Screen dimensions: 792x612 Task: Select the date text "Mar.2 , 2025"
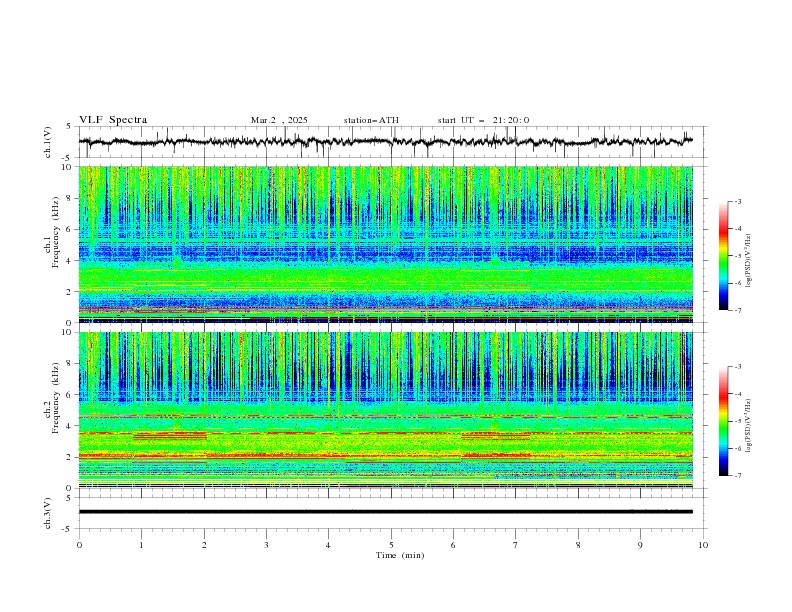tap(279, 120)
